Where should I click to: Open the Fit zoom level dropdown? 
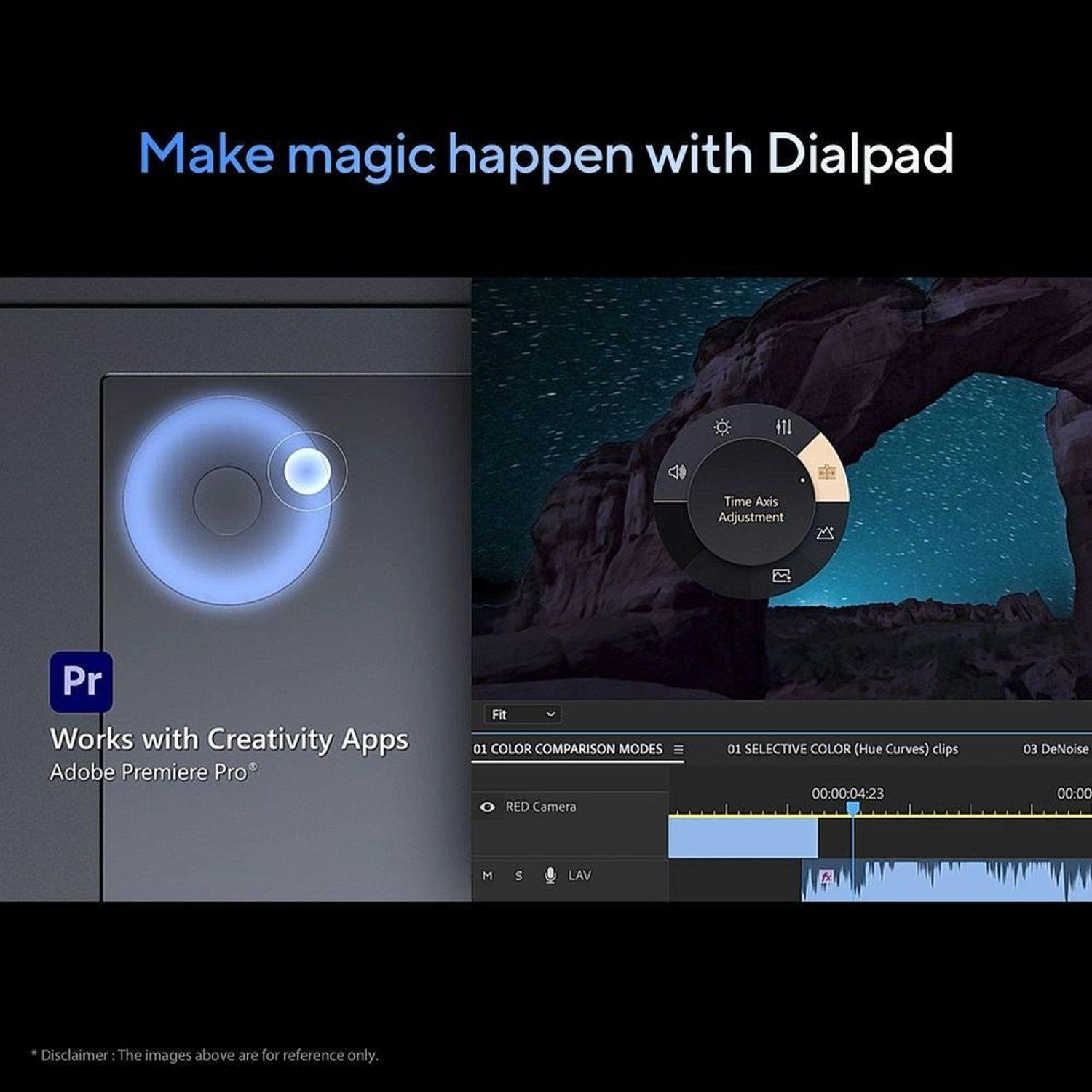522,715
